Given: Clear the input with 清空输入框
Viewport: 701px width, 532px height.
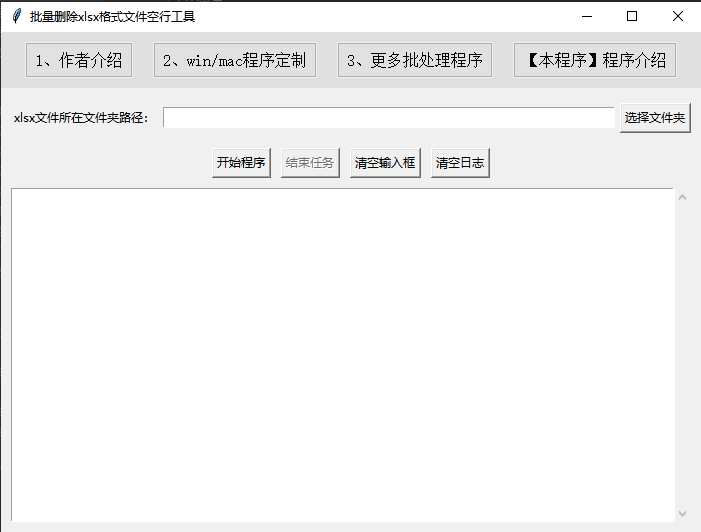Looking at the screenshot, I should tap(385, 163).
